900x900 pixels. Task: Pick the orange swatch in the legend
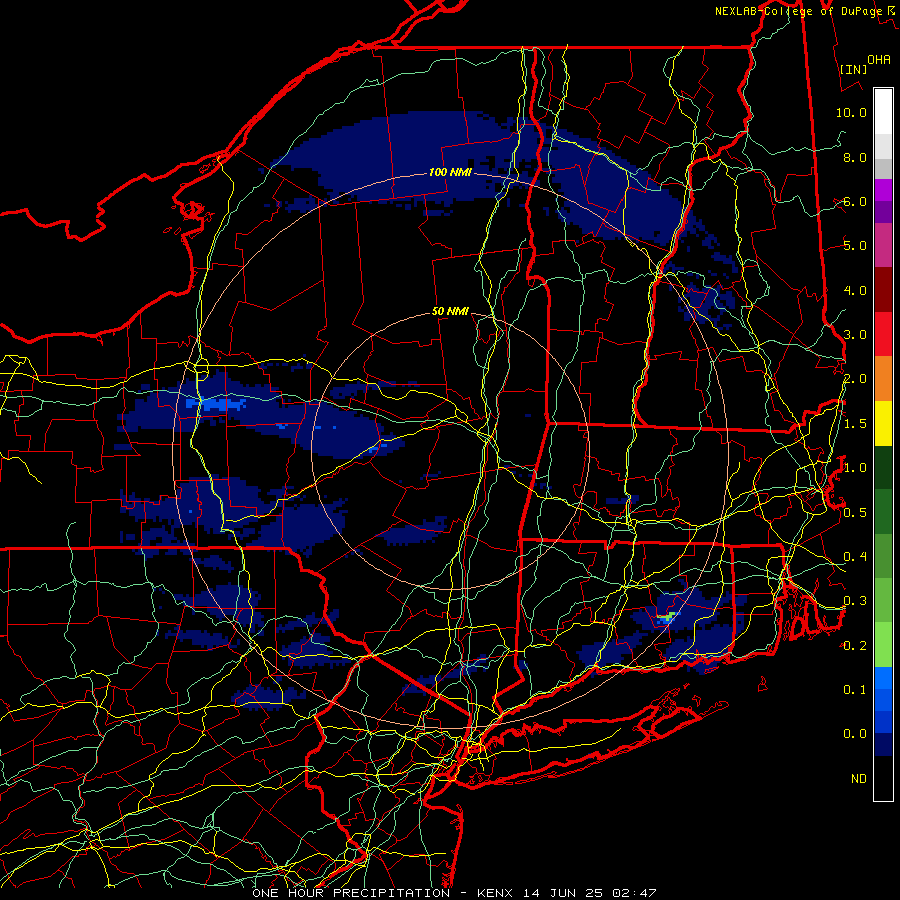(883, 379)
